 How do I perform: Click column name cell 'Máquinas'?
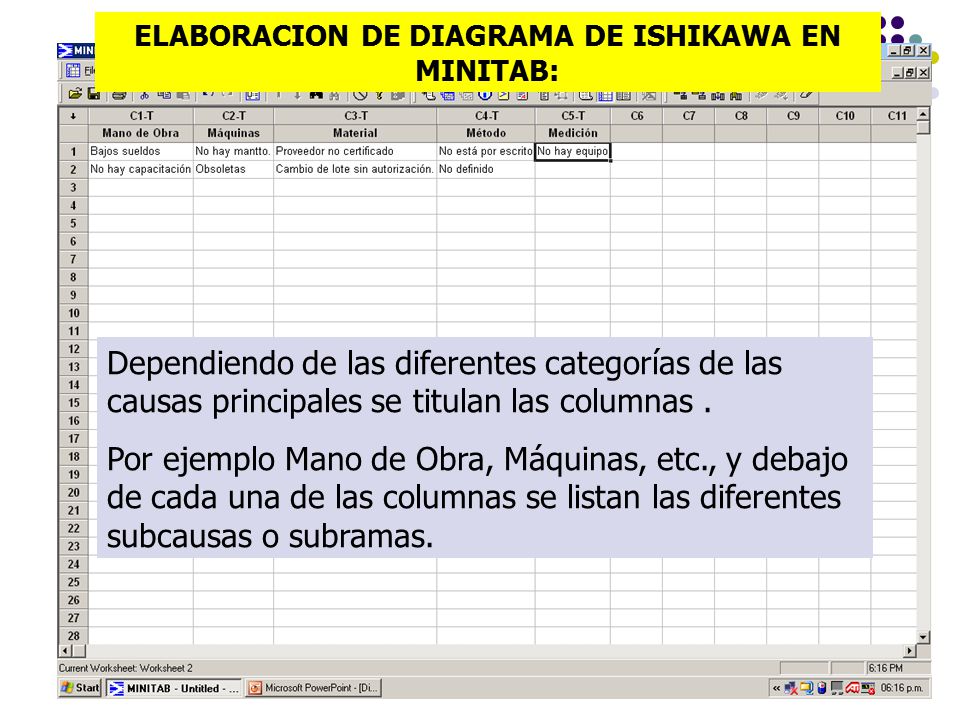[x=233, y=133]
